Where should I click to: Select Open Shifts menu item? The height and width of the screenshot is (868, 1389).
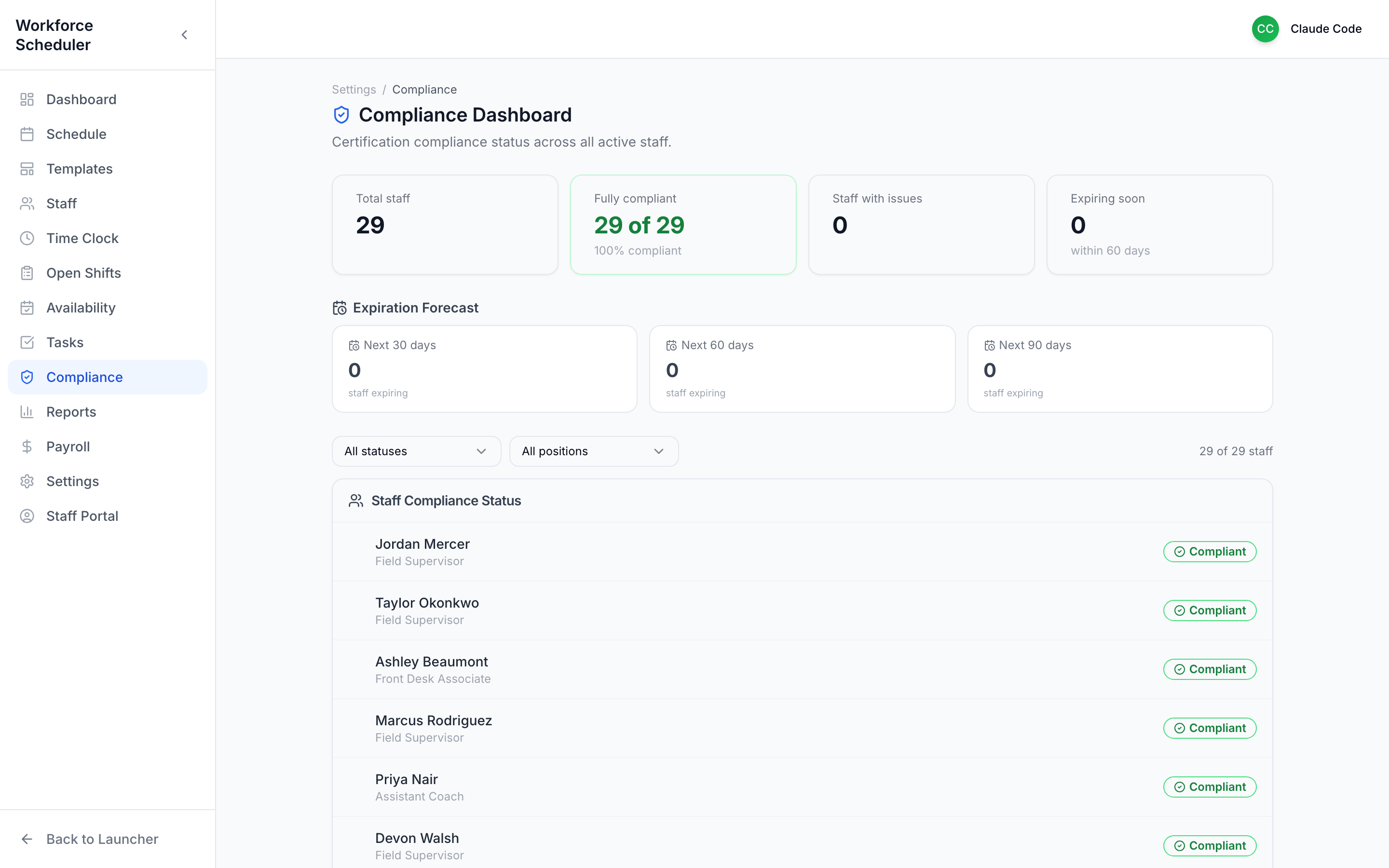(108, 273)
